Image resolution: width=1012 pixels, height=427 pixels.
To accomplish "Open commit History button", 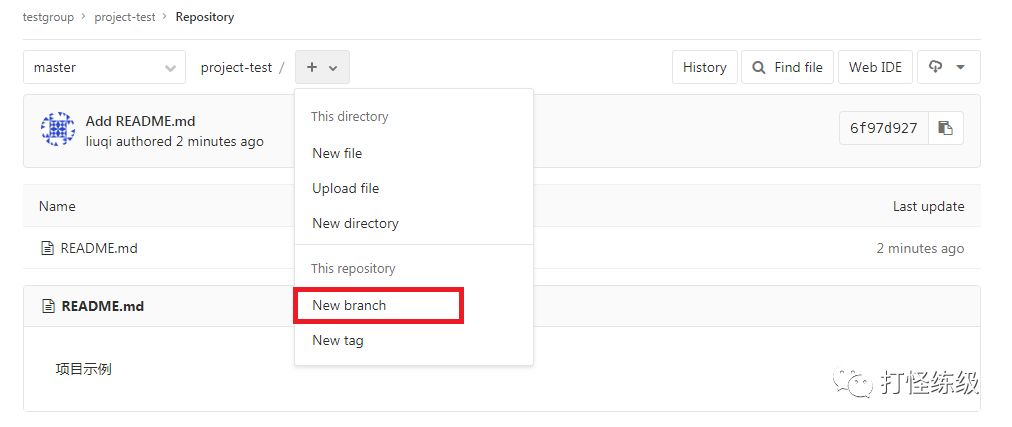I will pos(705,67).
